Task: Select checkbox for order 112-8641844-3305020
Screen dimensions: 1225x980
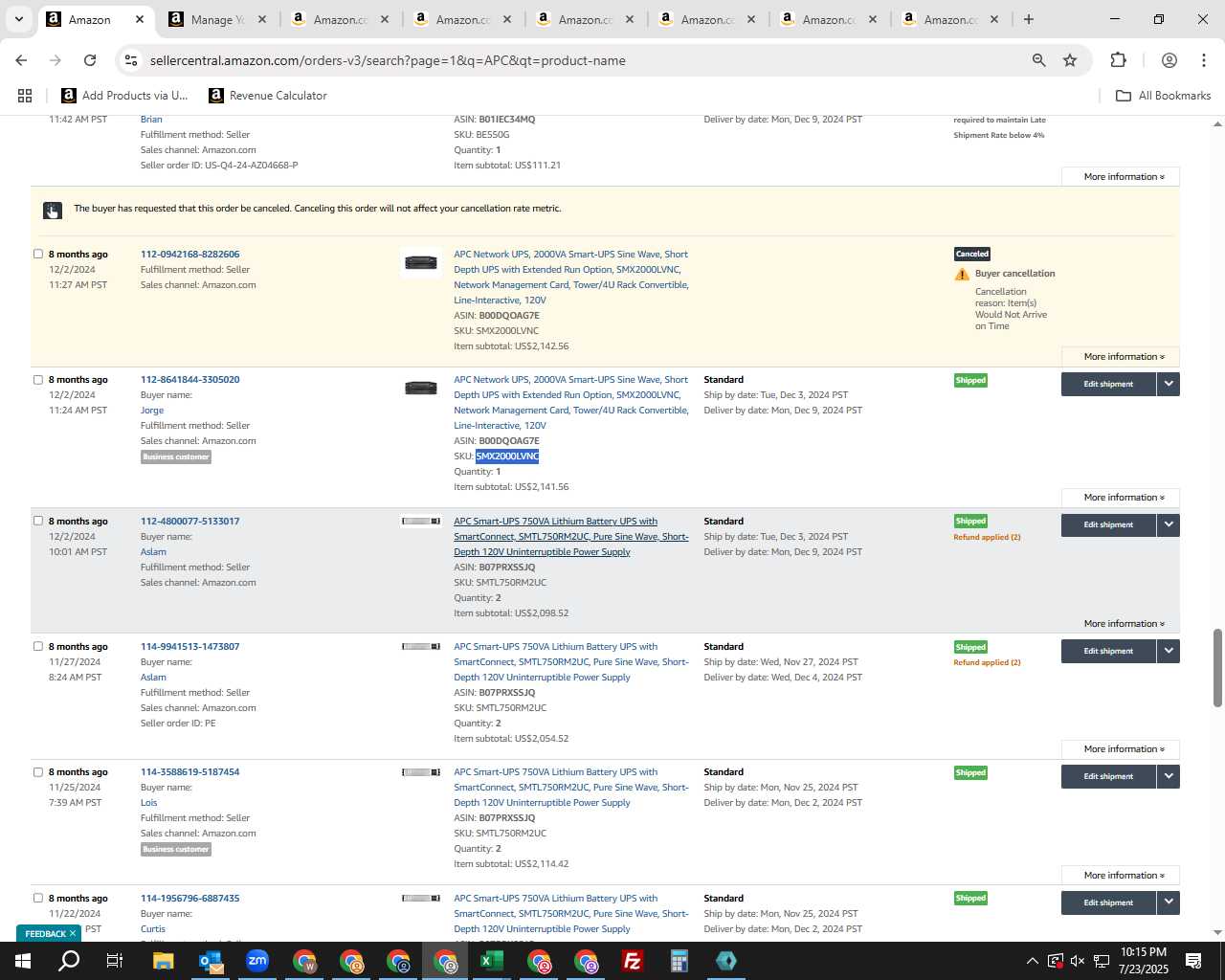Action: pyautogui.click(x=38, y=379)
